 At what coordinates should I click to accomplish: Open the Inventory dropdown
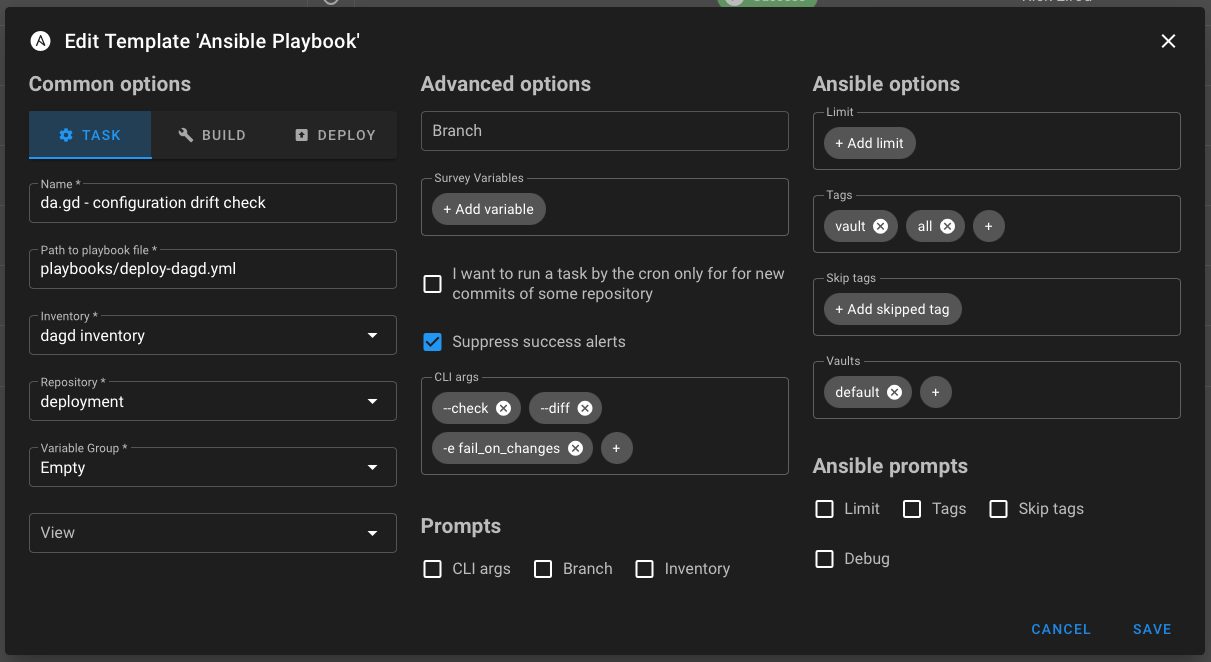(x=213, y=335)
